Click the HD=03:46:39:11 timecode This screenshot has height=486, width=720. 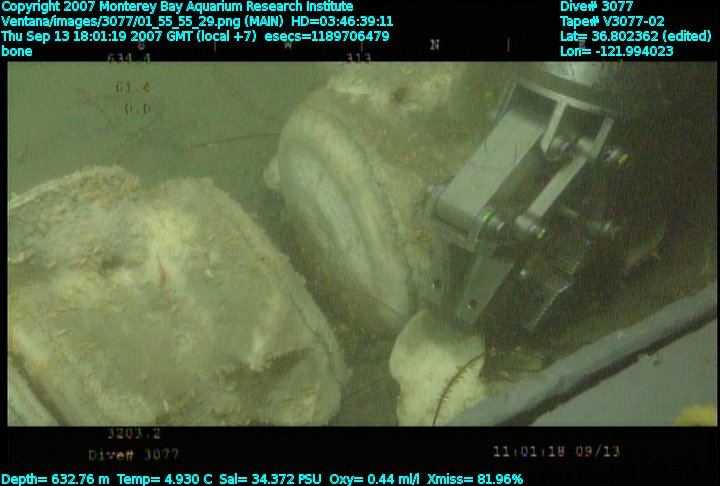click(342, 21)
